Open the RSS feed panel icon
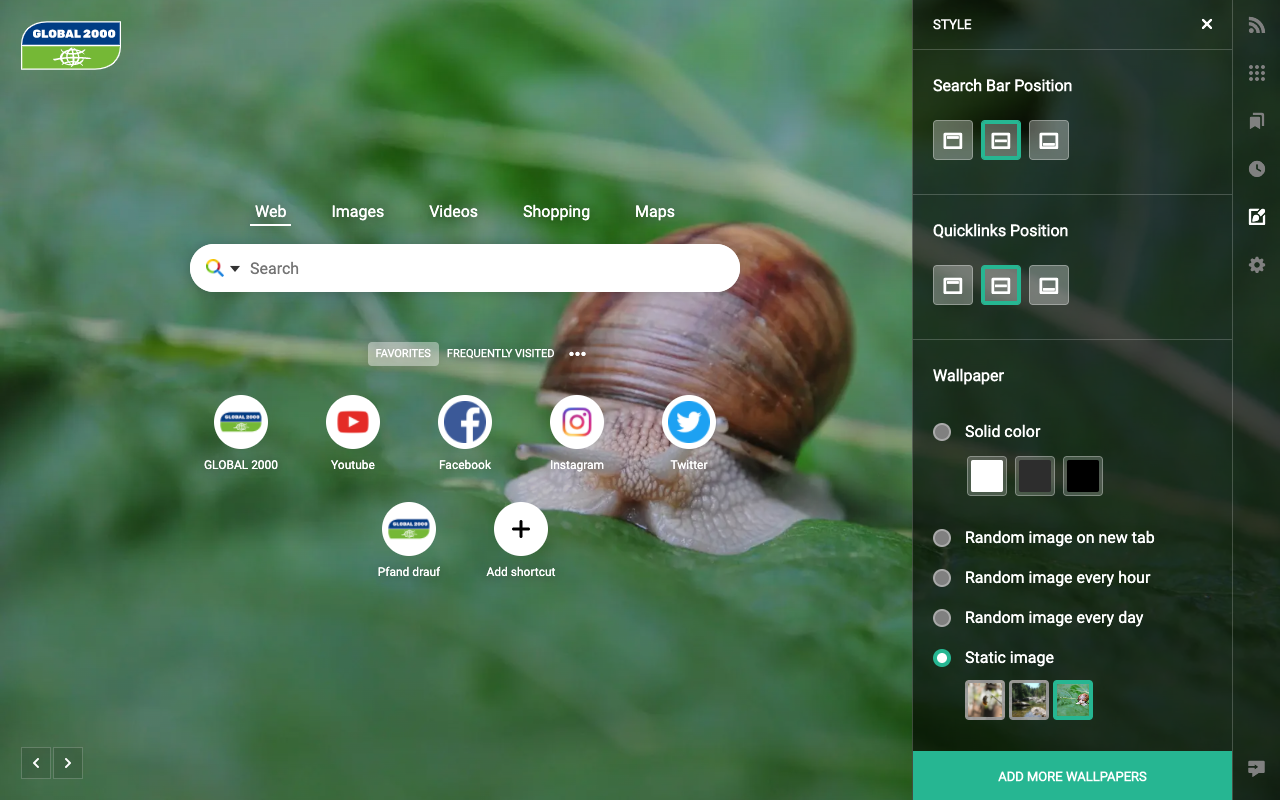The image size is (1280, 800). point(1257,25)
